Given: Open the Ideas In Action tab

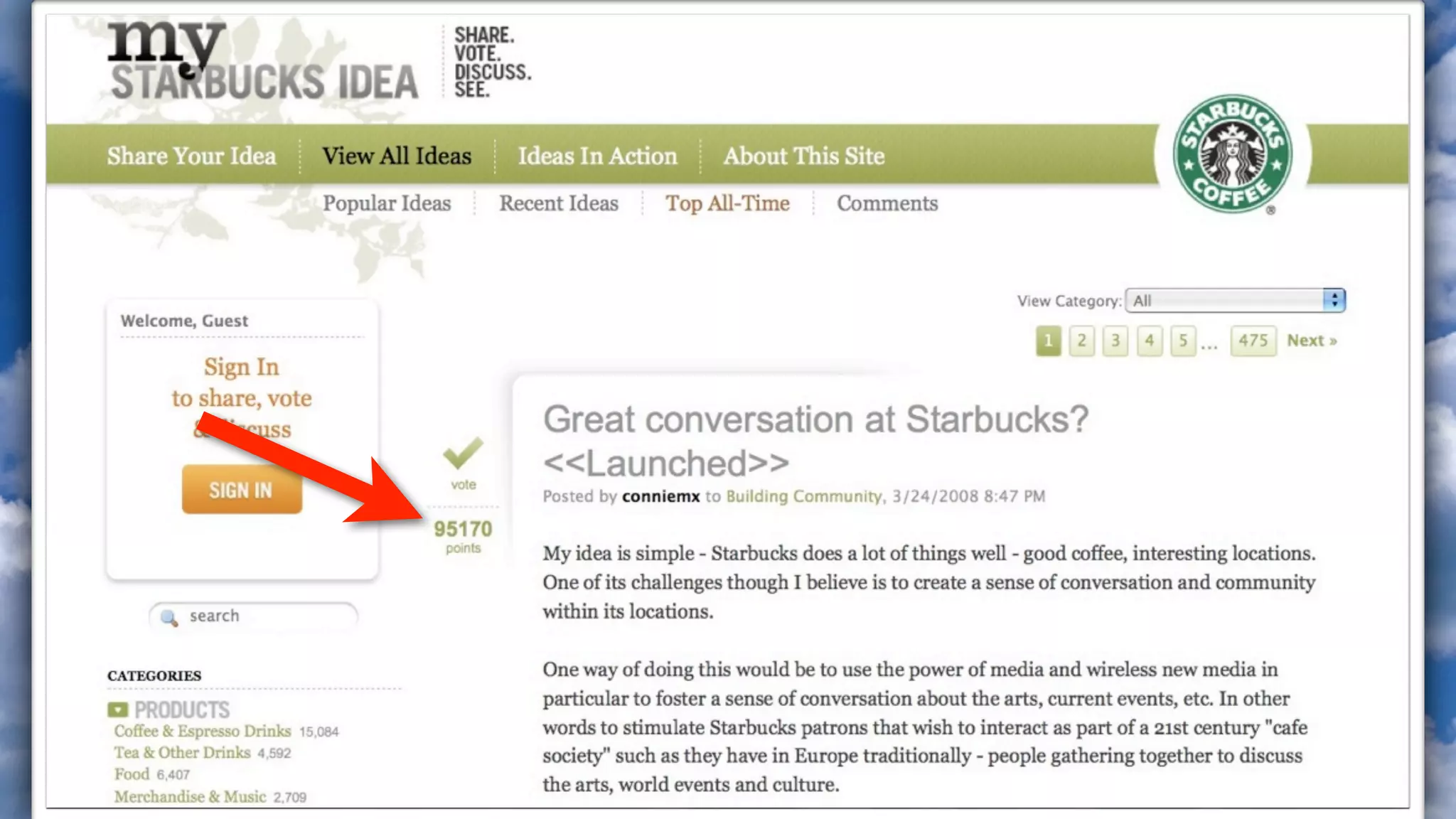Looking at the screenshot, I should coord(597,156).
